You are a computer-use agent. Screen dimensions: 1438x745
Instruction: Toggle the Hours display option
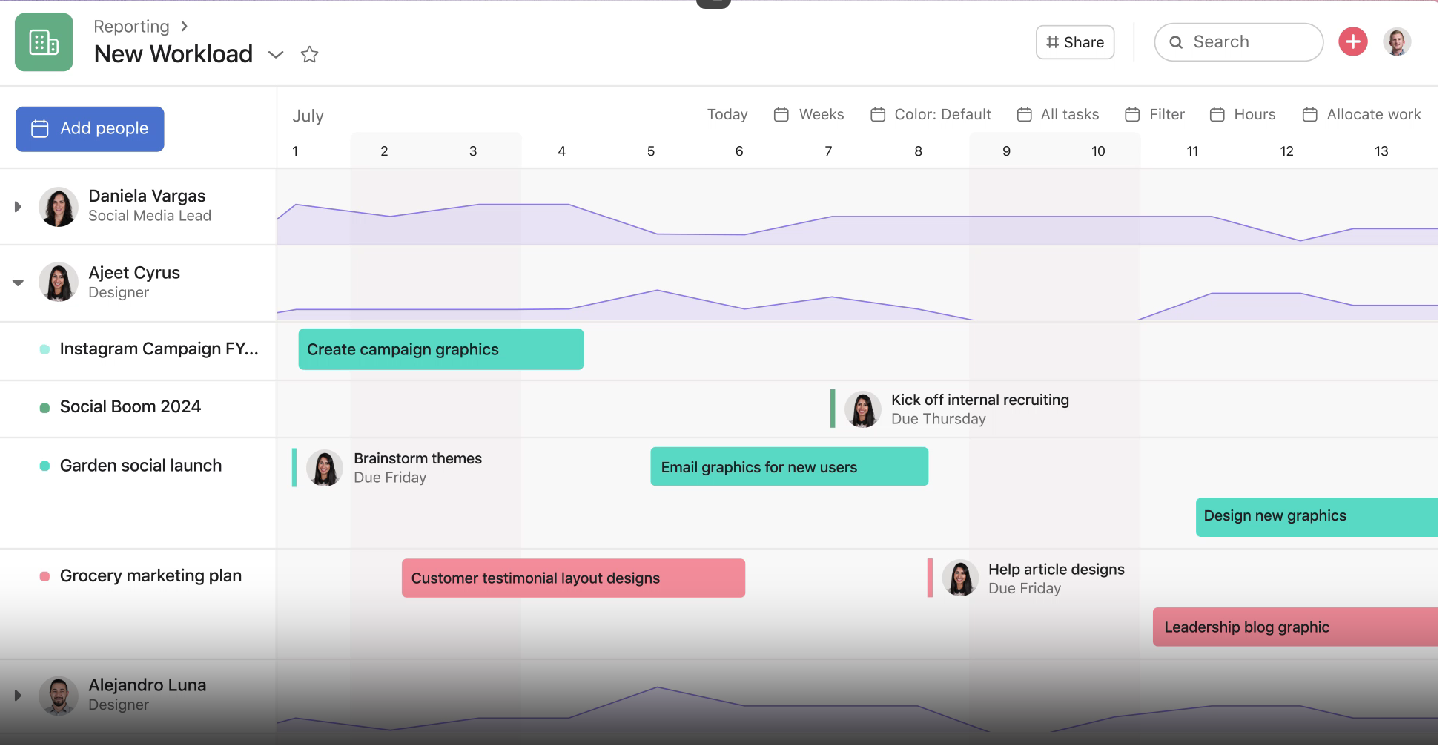1243,114
